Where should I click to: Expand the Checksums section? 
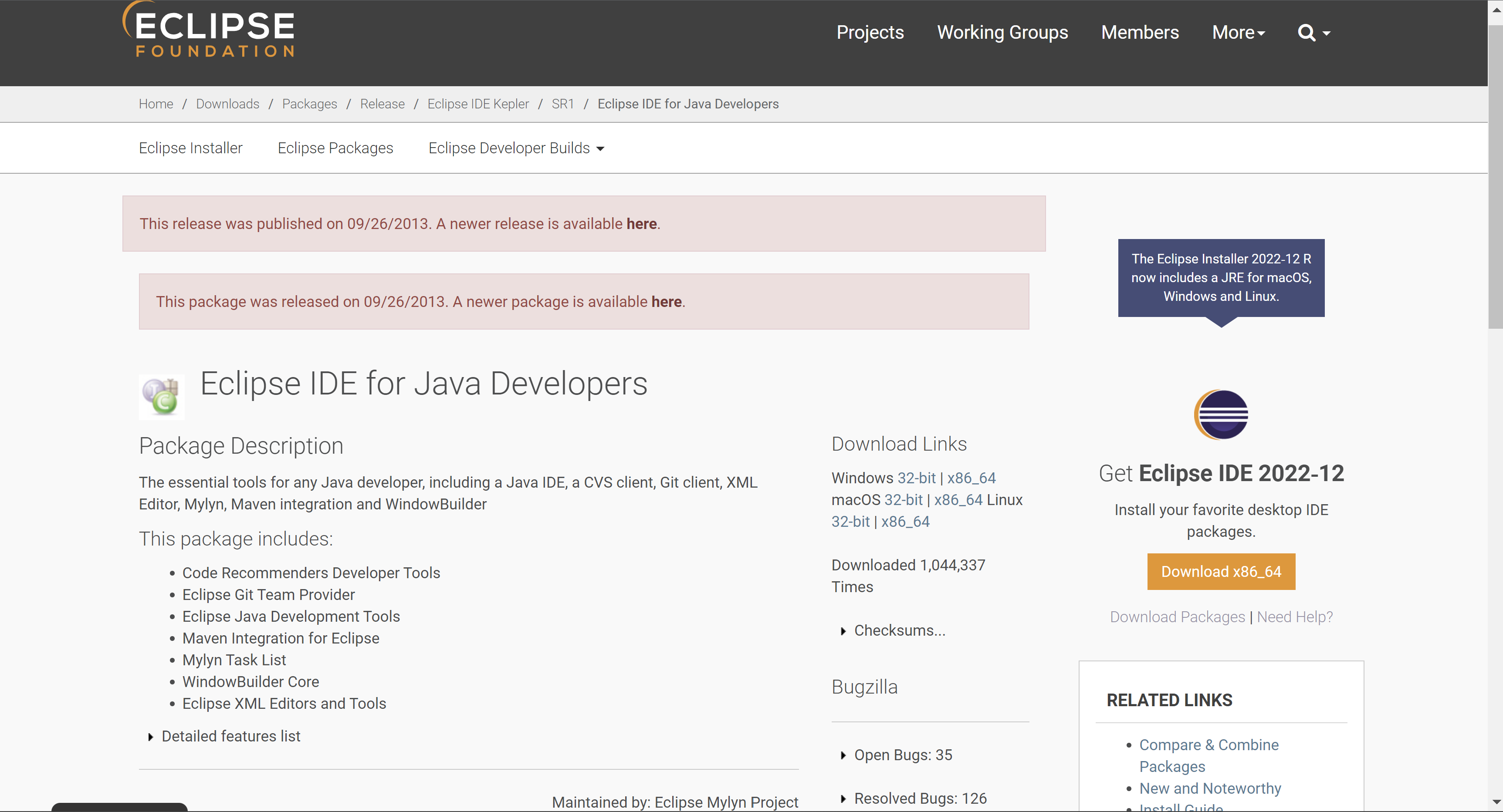tap(899, 631)
